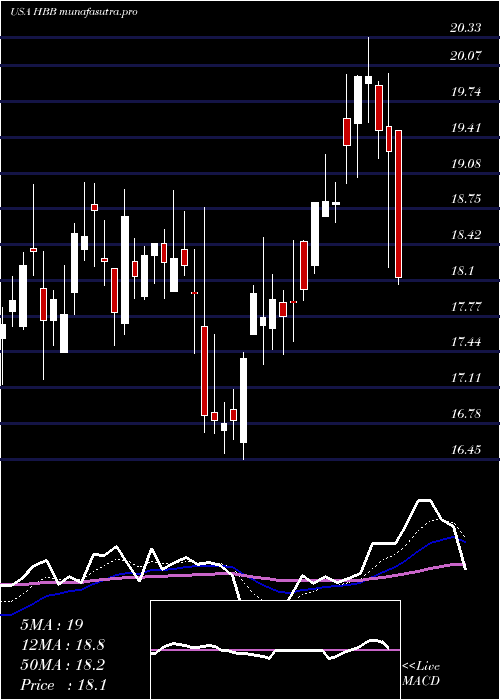Image resolution: width=500 pixels, height=700 pixels.
Task: Click the 'USA HBB munafasutra.pro' chart title
Action: point(73,11)
